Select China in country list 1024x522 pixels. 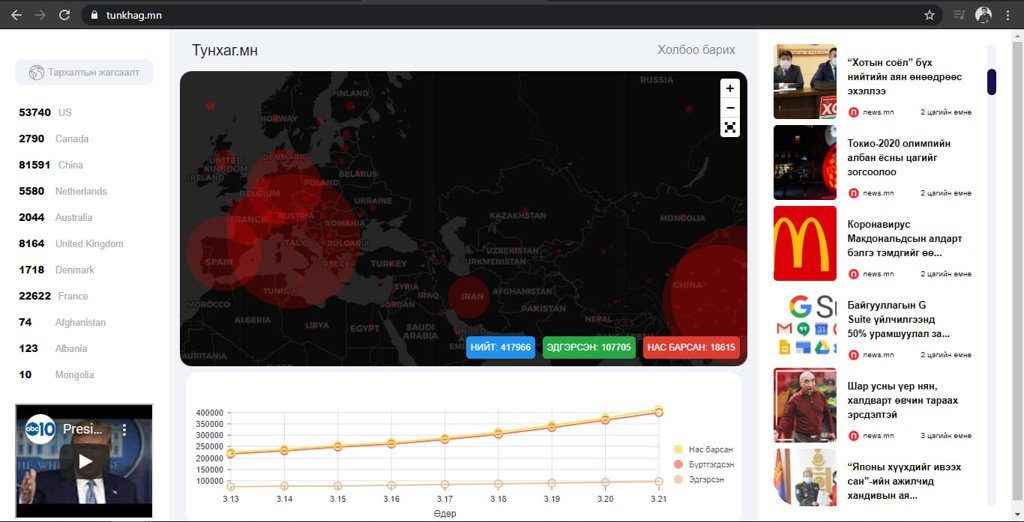tap(70, 165)
